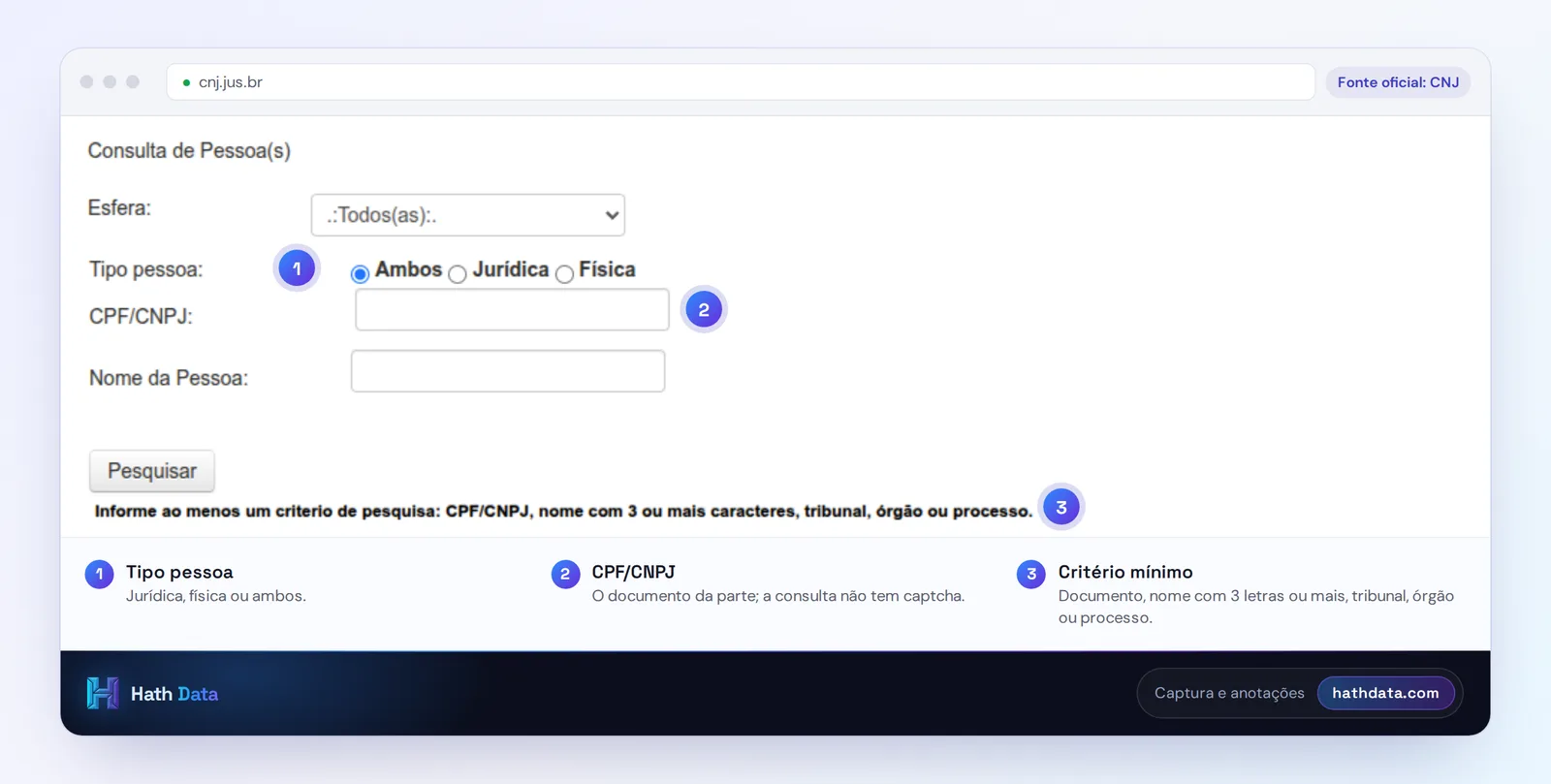Click the Hath Data logo icon

tap(103, 693)
